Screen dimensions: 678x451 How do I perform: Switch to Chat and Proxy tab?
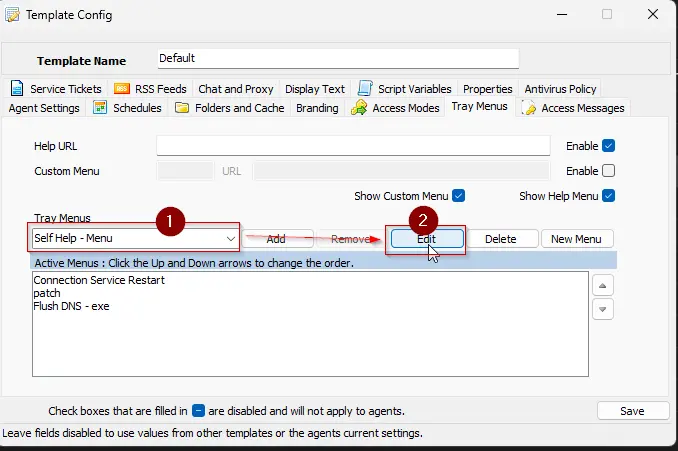pyautogui.click(x=236, y=89)
